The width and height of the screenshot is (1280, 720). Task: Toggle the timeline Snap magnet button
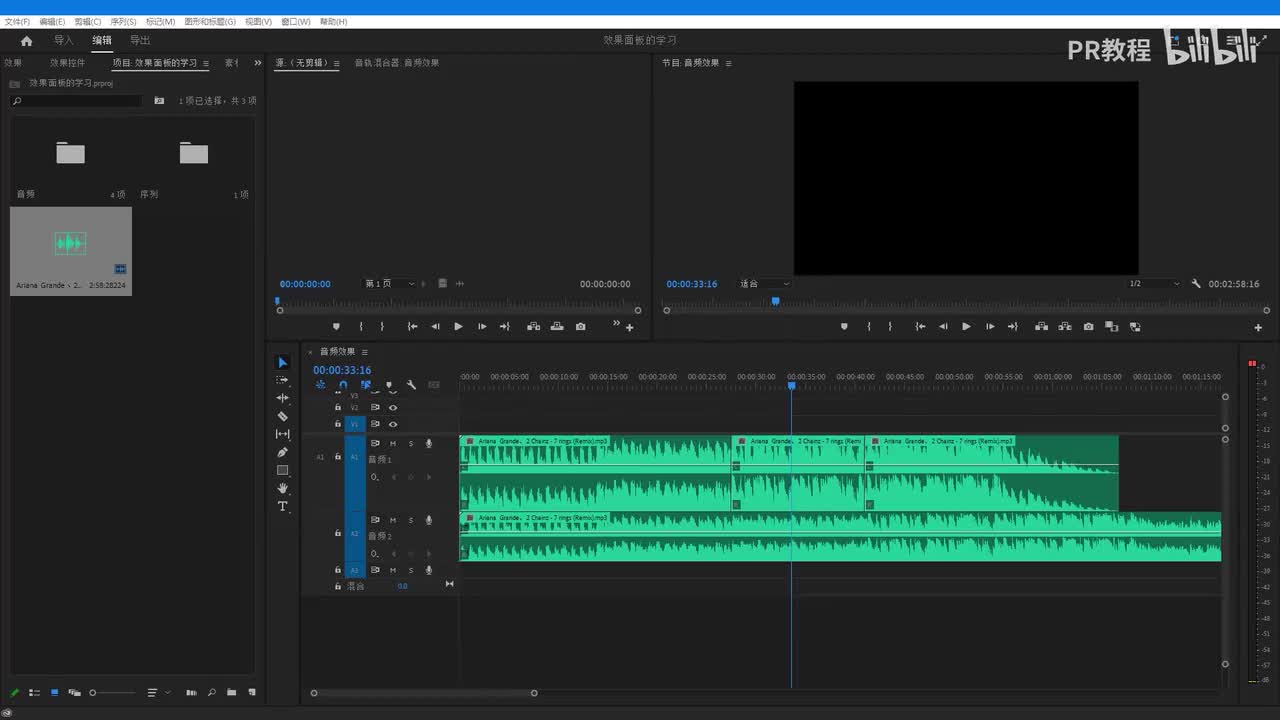pos(343,385)
